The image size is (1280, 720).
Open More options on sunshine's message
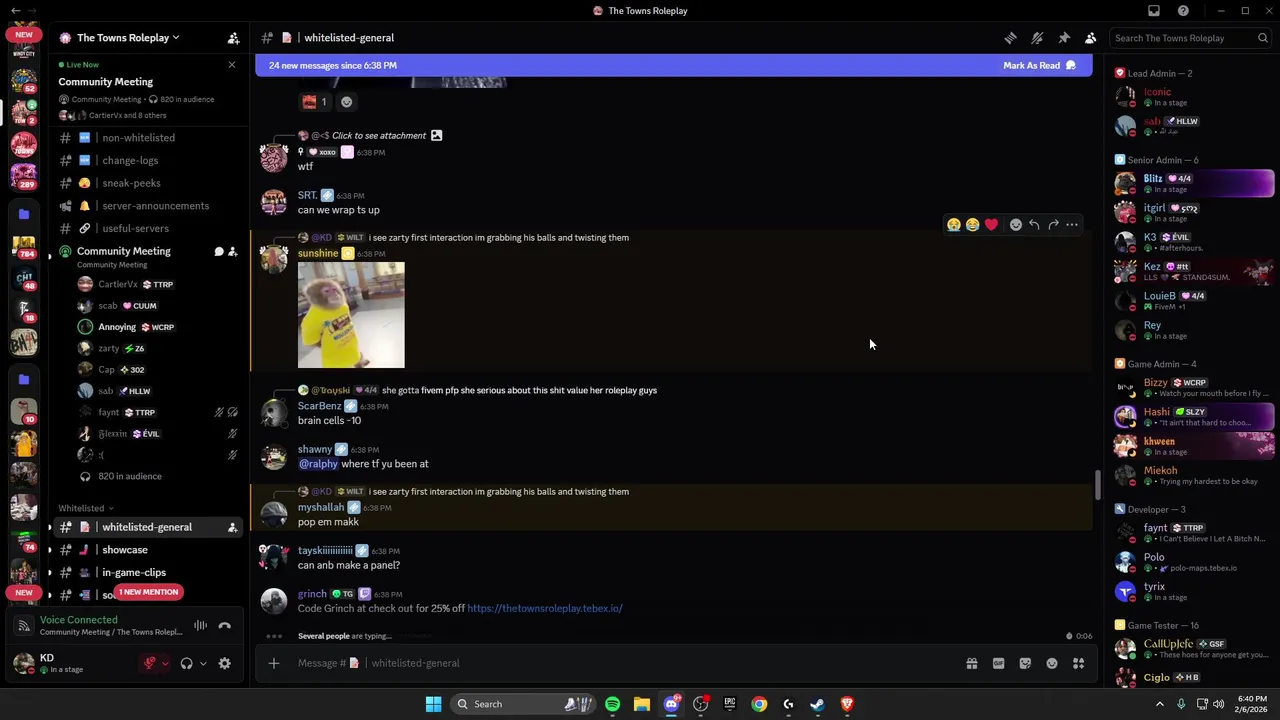point(1072,225)
